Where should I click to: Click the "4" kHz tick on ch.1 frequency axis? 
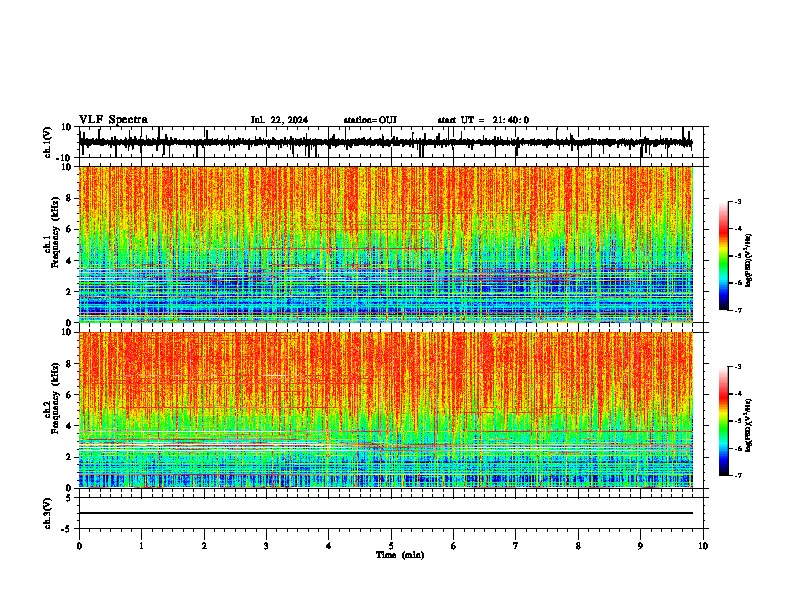pos(69,261)
